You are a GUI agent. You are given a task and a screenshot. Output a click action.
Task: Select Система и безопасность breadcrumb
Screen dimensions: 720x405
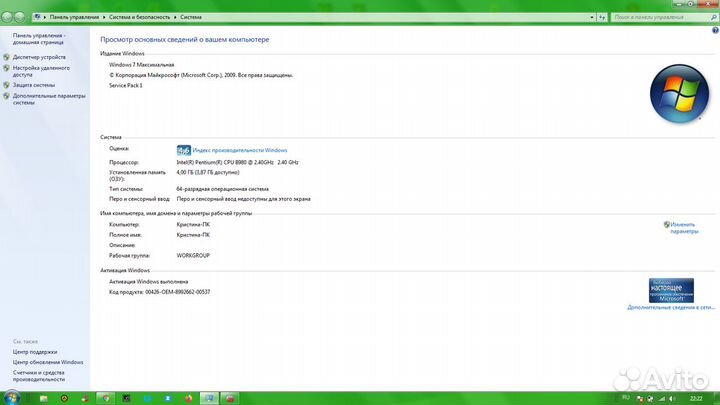(140, 17)
